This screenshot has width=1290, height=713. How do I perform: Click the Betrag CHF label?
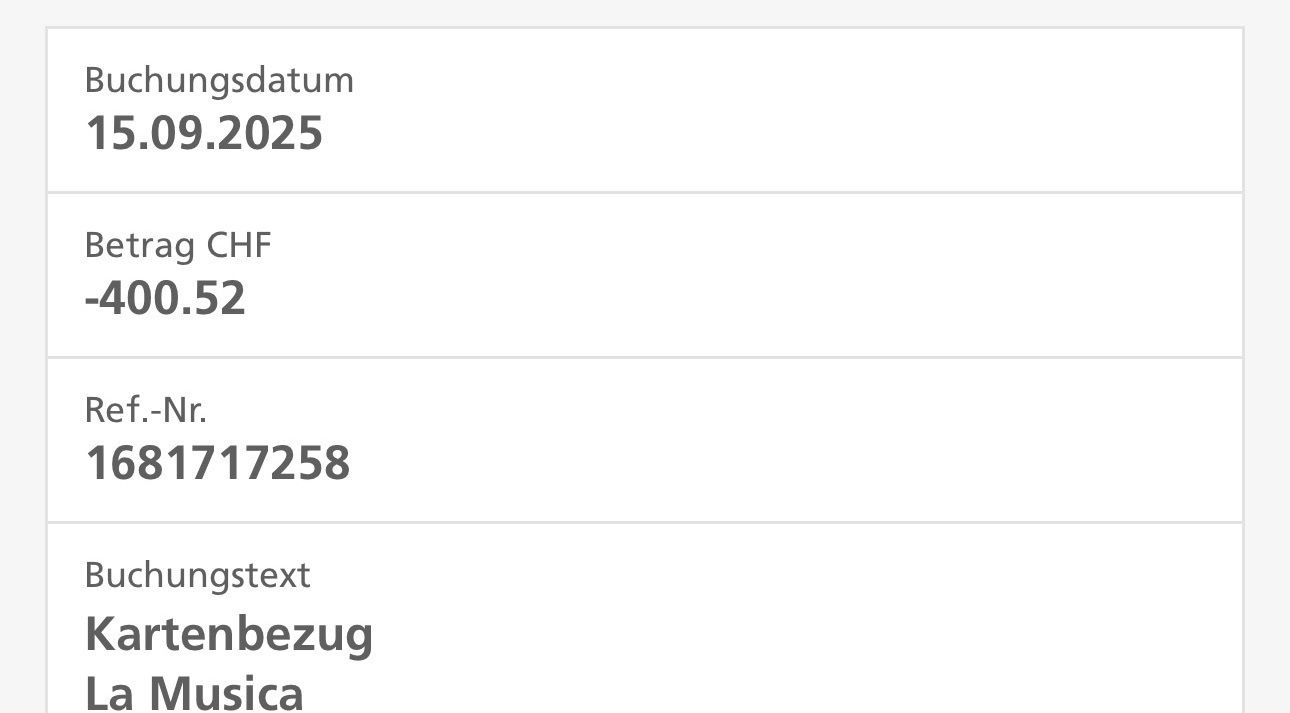178,245
